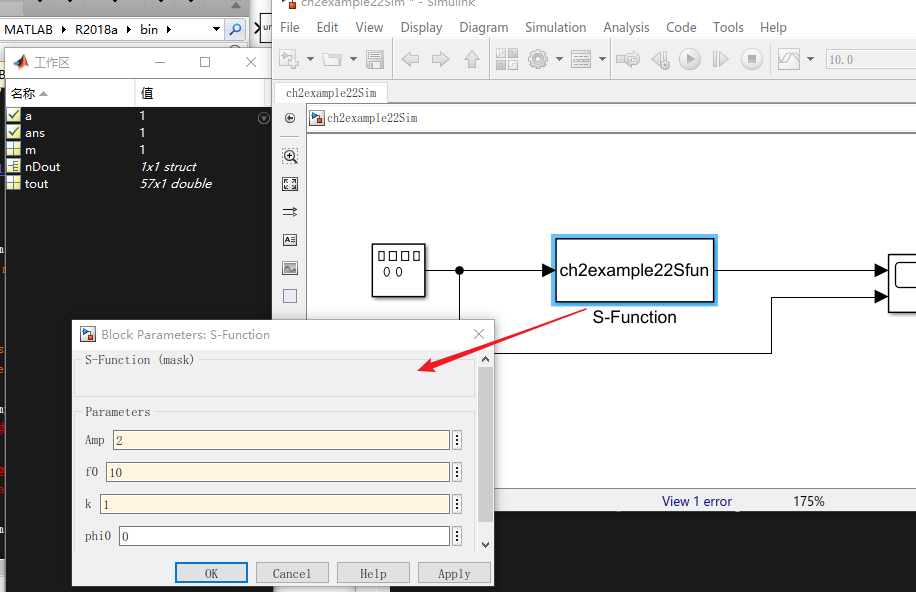The height and width of the screenshot is (592, 916).
Task: Click the dialog scrollbar down arrow
Action: point(485,545)
